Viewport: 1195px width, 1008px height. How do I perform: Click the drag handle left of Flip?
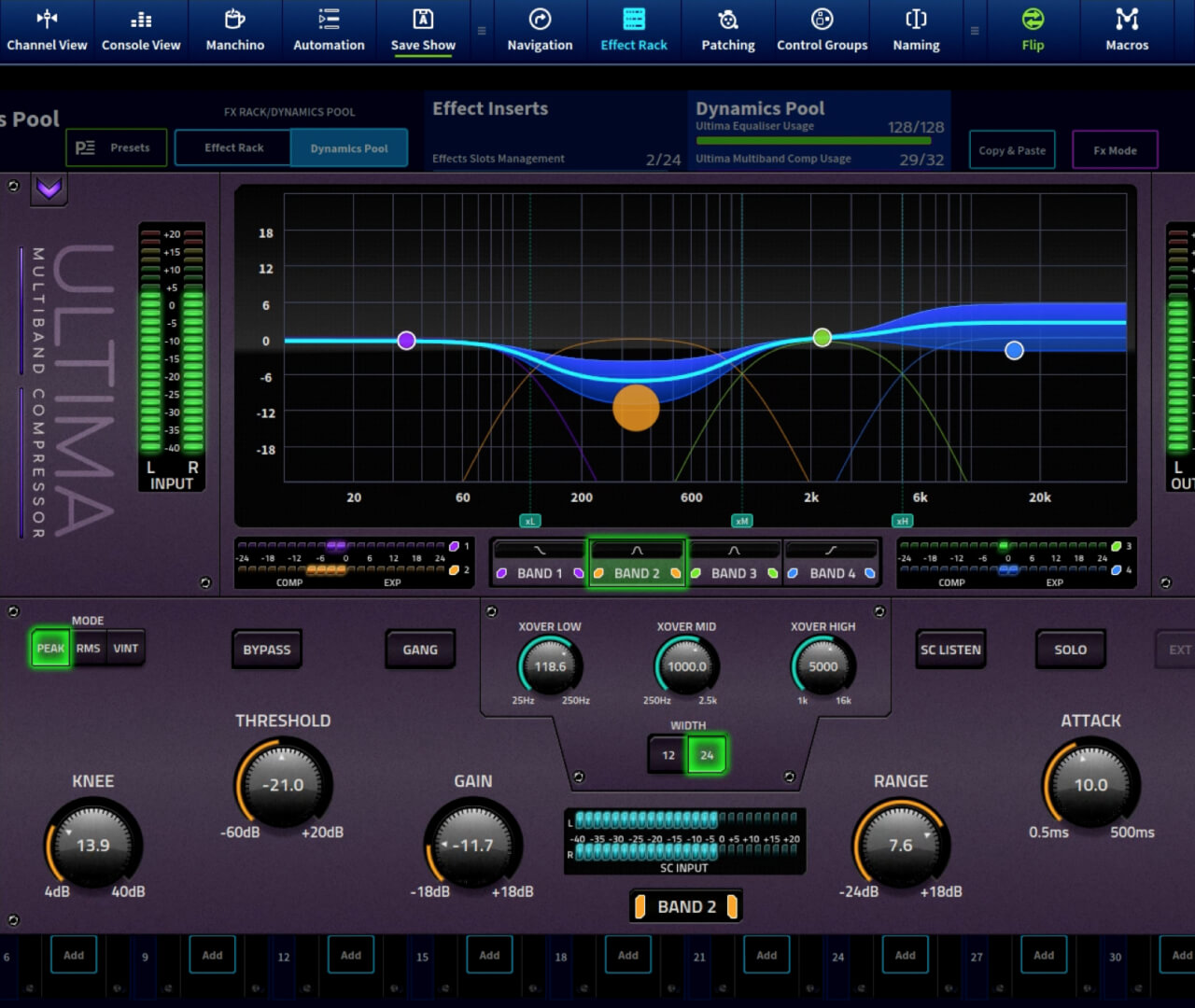pyautogui.click(x=975, y=31)
